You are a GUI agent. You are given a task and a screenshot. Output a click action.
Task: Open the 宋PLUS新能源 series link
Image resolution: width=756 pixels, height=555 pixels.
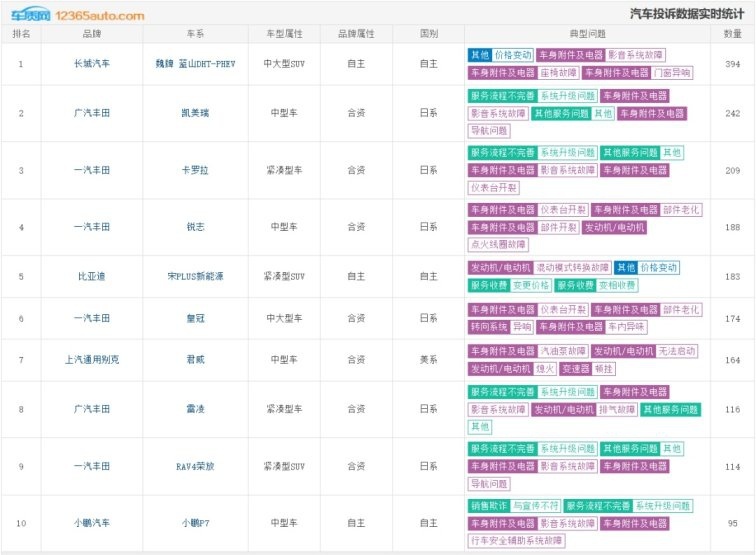pos(195,276)
